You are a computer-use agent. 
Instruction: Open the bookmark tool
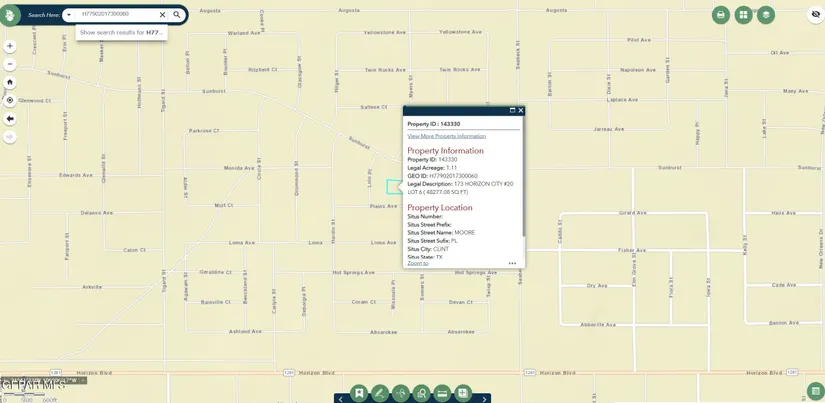359,394
